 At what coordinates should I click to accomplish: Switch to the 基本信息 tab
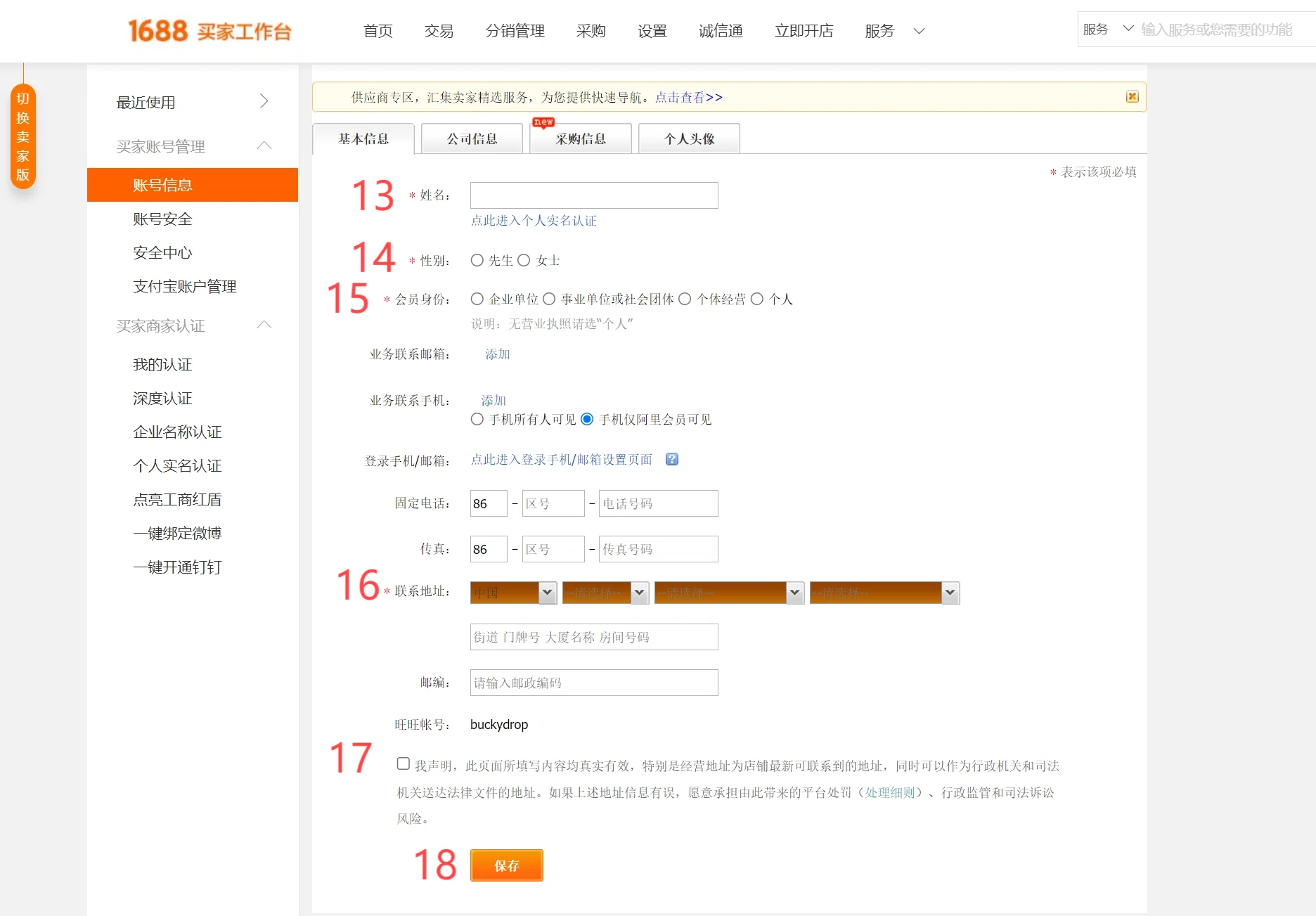pos(363,138)
